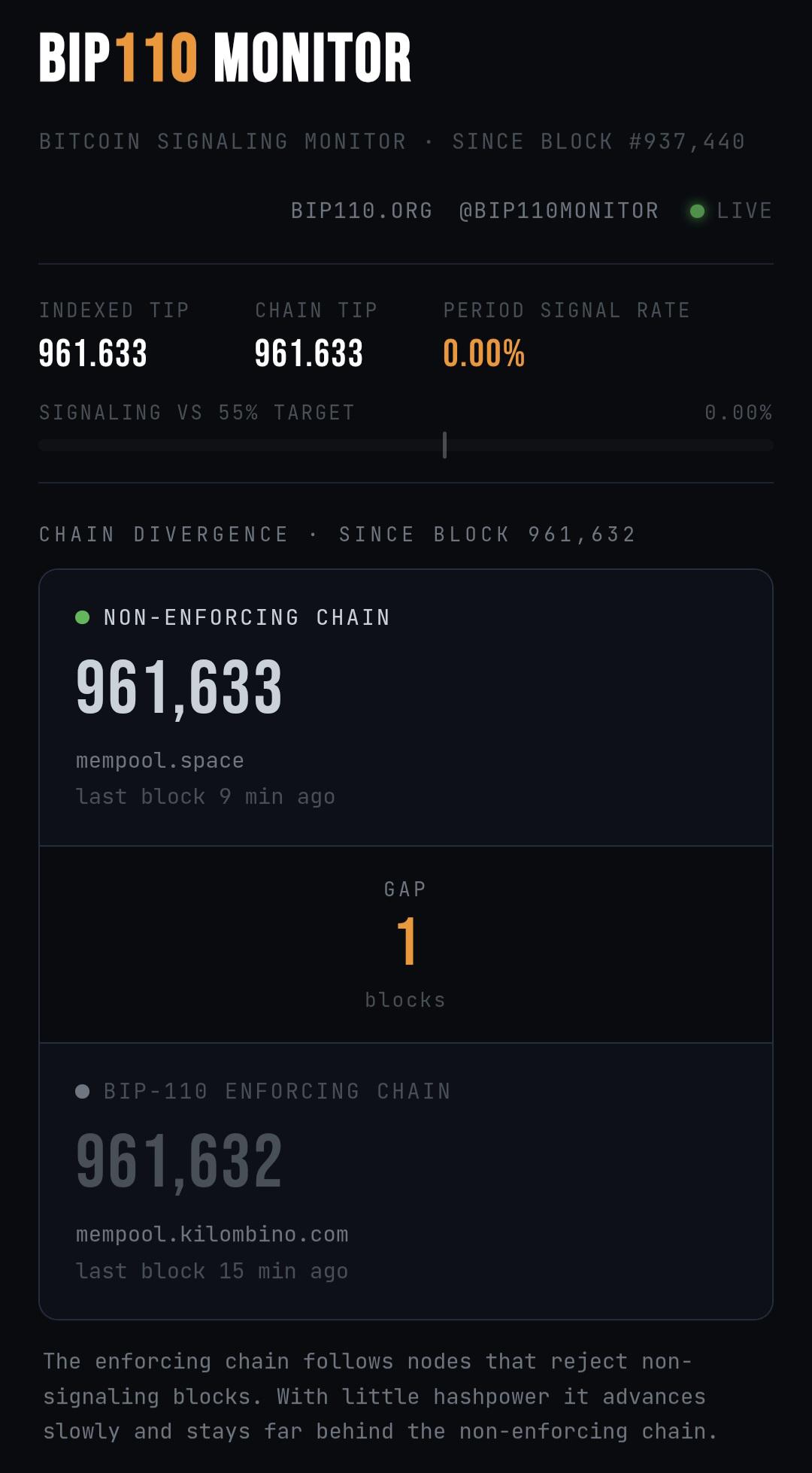Viewport: 812px width, 1473px height.
Task: Click the signaling progress bar track
Action: click(x=406, y=445)
